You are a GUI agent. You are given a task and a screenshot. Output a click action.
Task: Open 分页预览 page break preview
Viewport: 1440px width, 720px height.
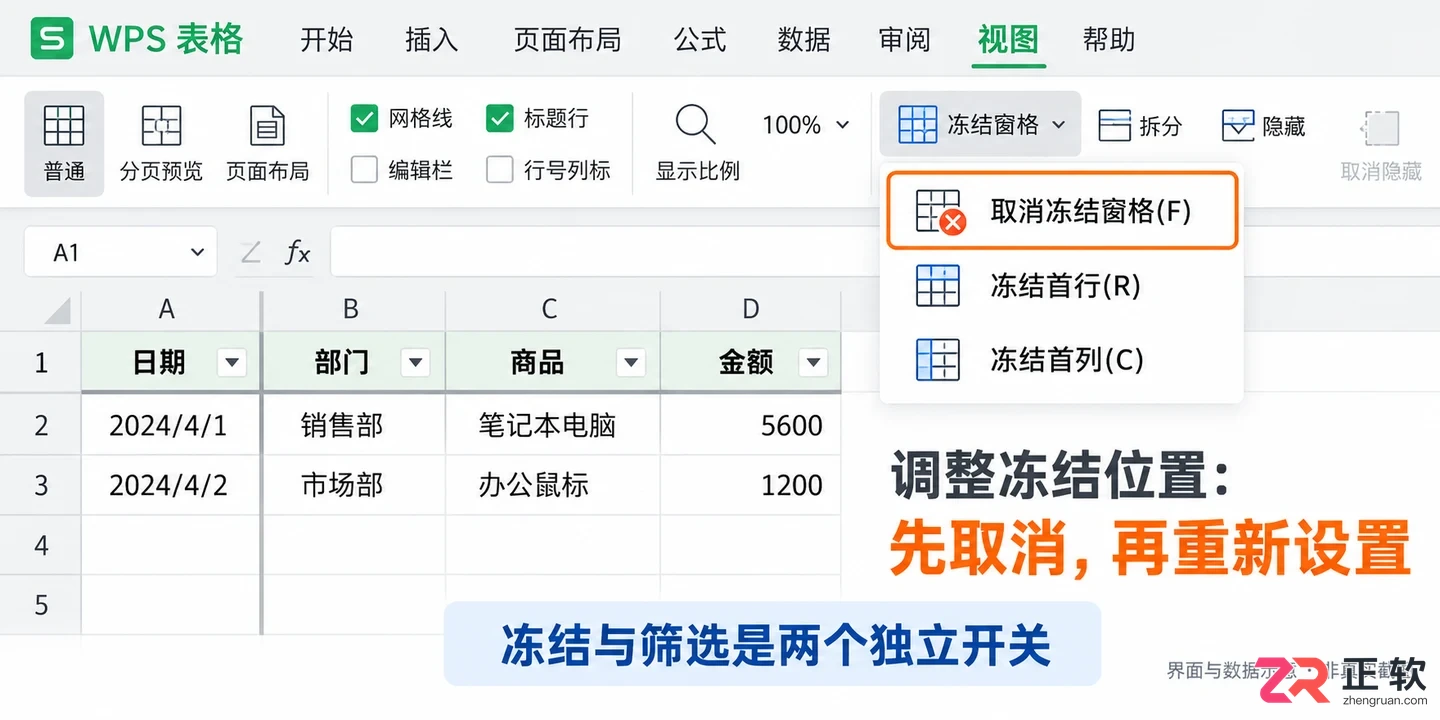point(161,143)
